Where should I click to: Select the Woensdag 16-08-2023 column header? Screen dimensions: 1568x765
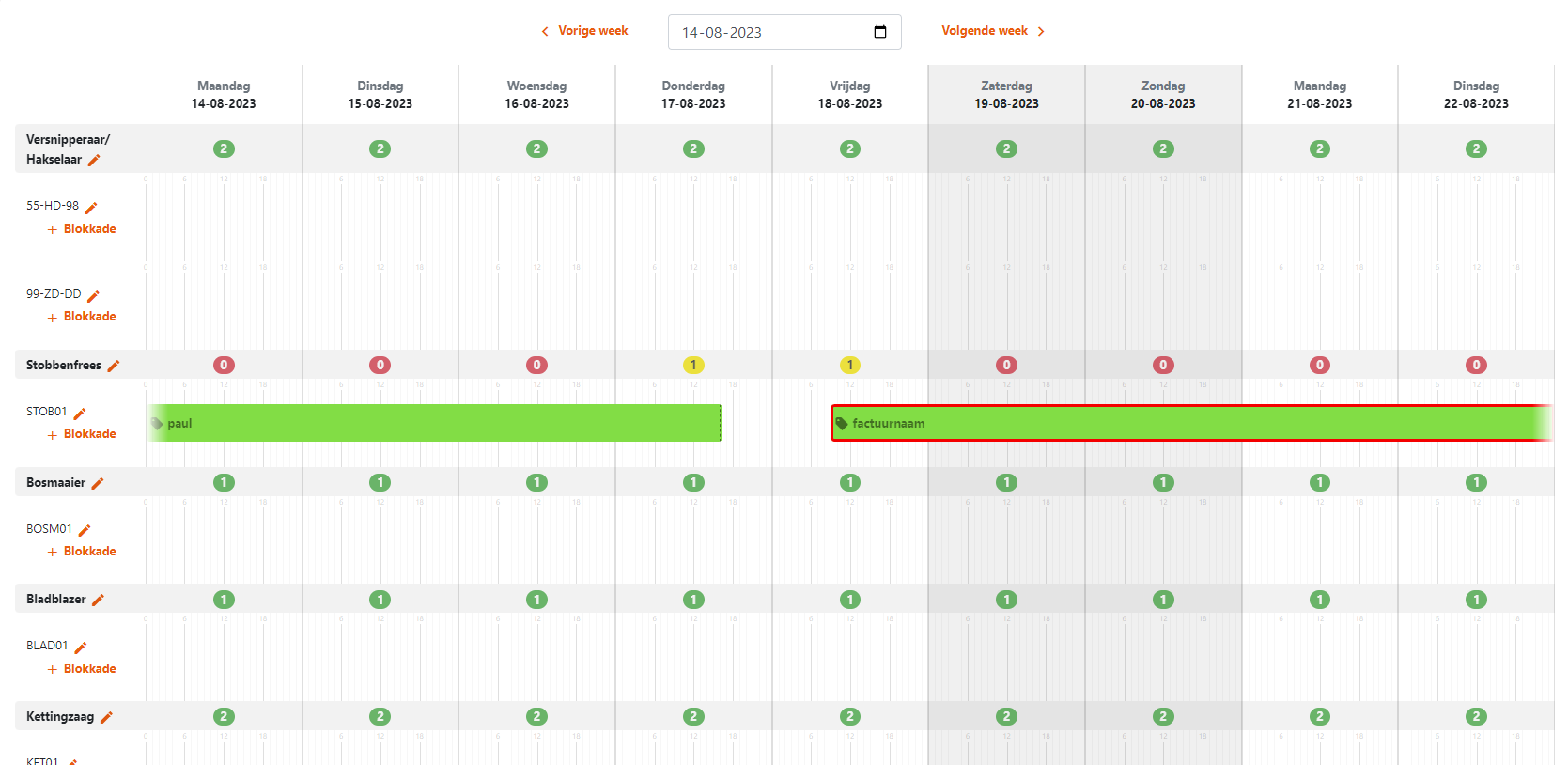pos(536,95)
